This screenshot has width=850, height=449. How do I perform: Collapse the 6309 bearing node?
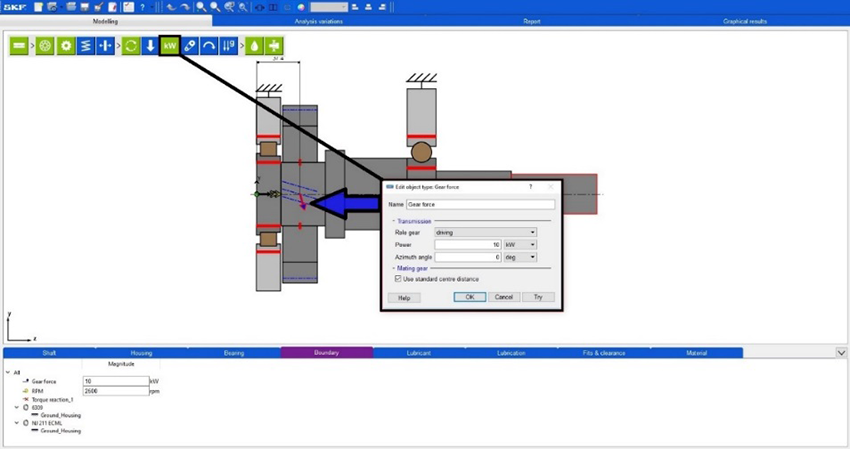pyautogui.click(x=17, y=407)
